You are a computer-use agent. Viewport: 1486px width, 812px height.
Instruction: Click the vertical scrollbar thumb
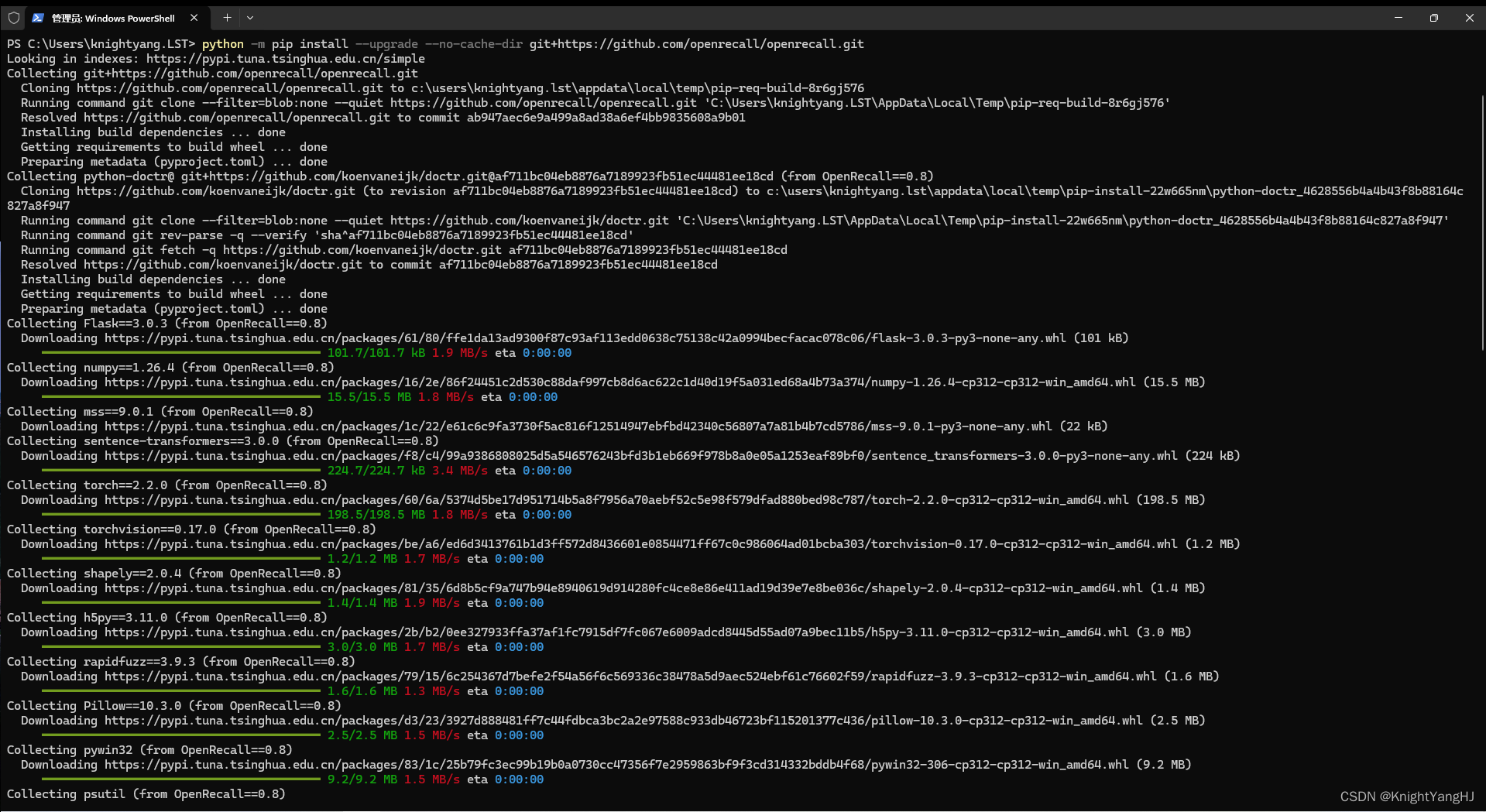[x=1482, y=224]
